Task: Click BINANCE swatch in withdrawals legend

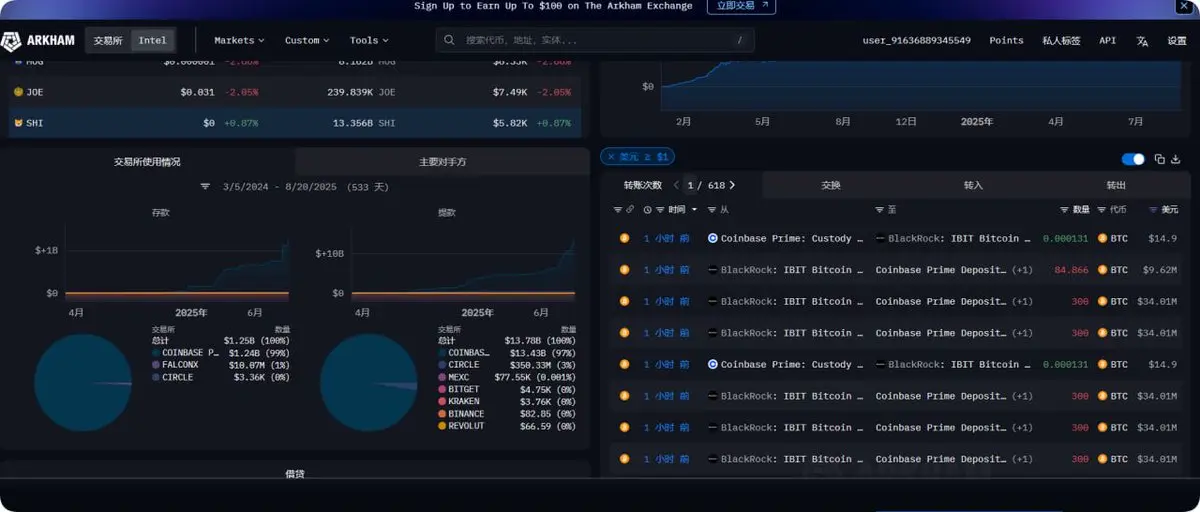Action: 441,413
